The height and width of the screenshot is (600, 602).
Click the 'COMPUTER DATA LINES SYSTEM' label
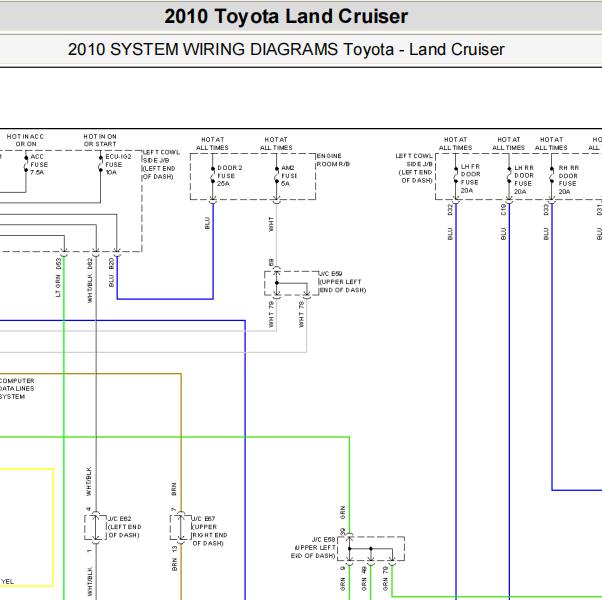click(x=17, y=388)
